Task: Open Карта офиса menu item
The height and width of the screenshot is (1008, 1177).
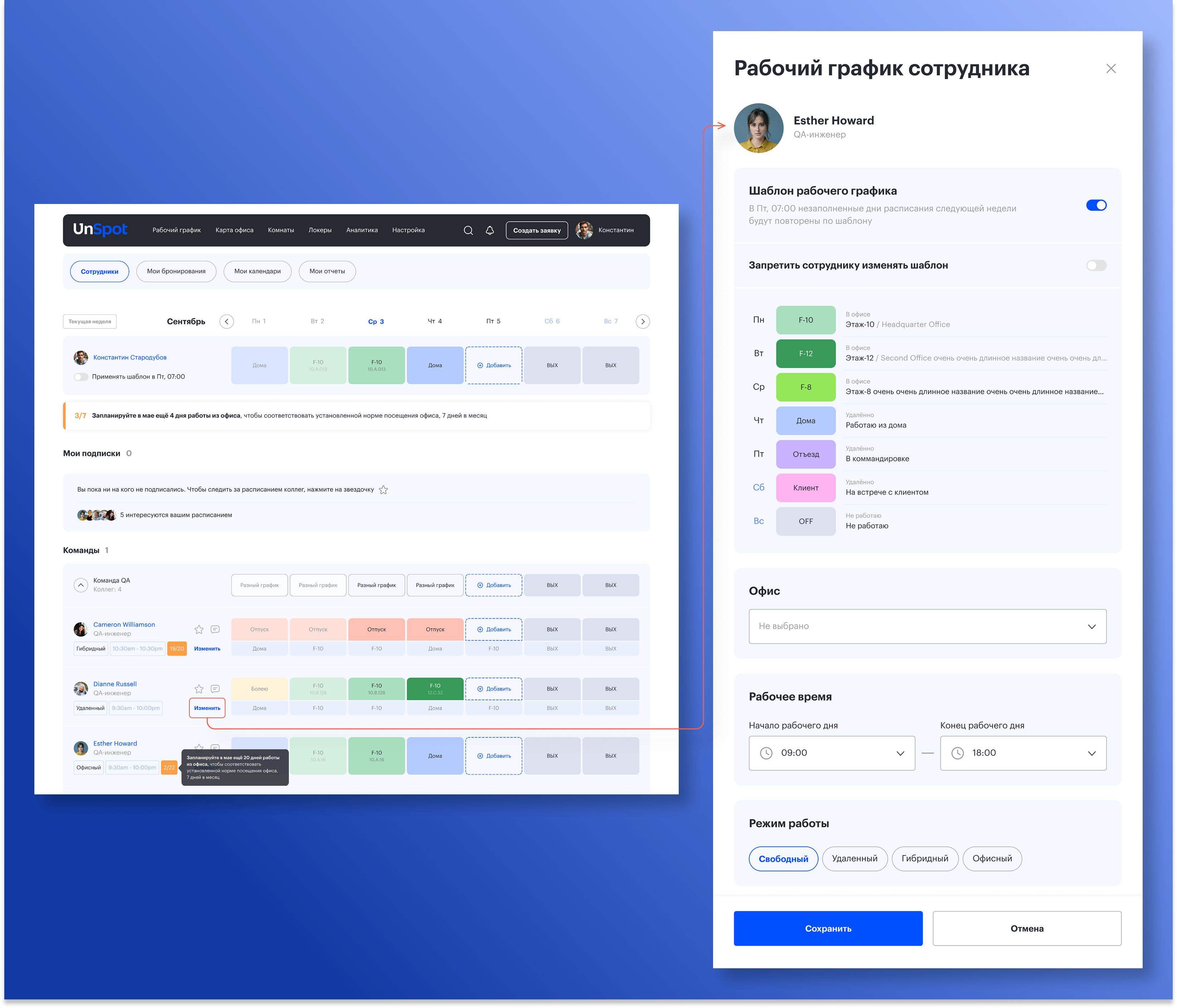Action: 234,230
